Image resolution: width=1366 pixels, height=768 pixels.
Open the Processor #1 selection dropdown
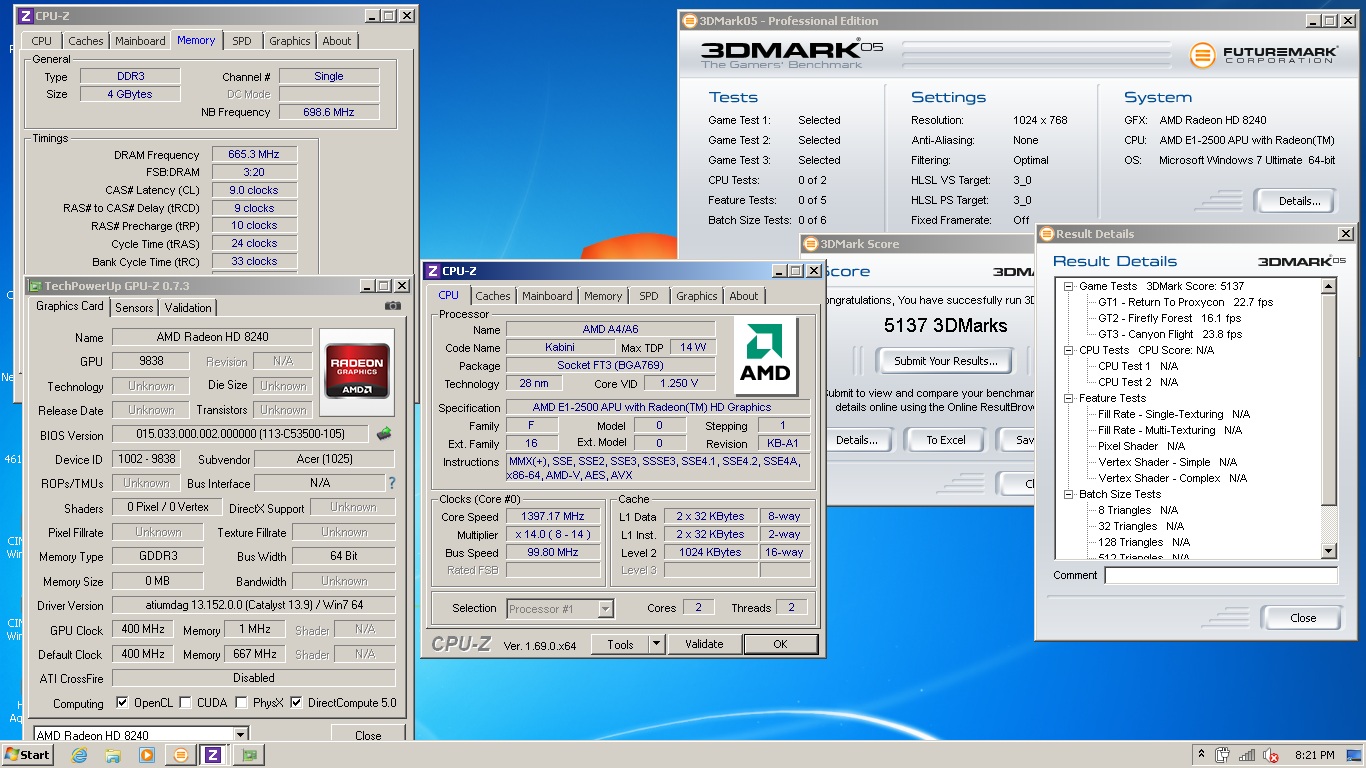tap(605, 608)
